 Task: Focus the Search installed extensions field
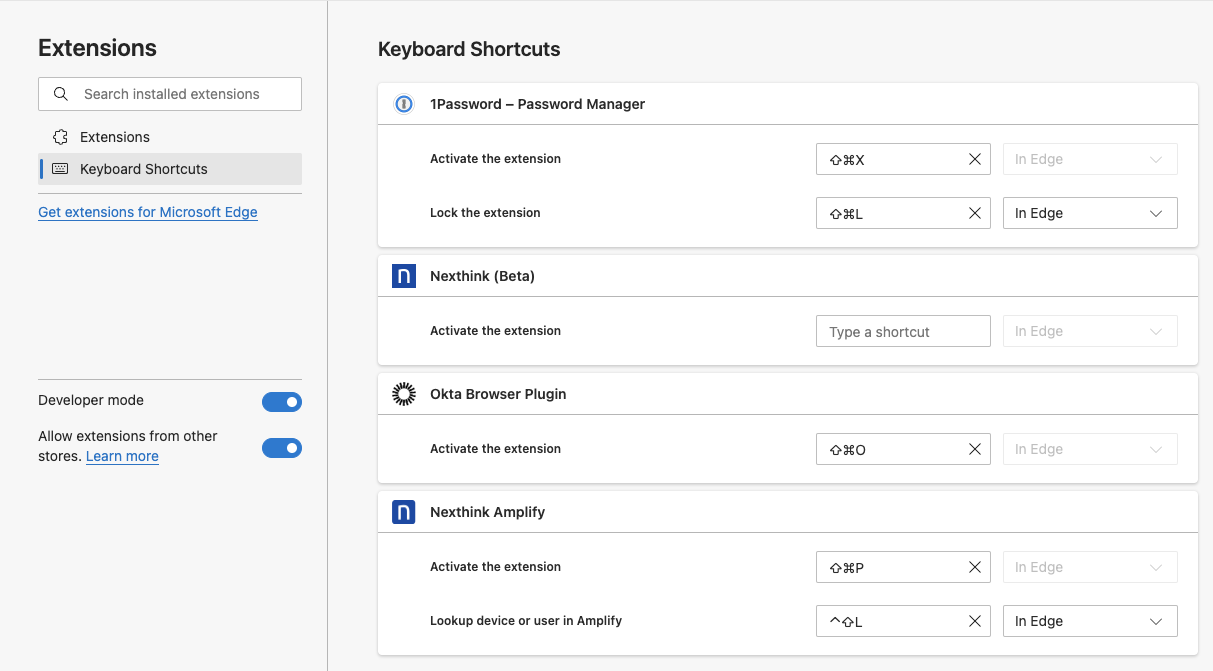point(170,94)
